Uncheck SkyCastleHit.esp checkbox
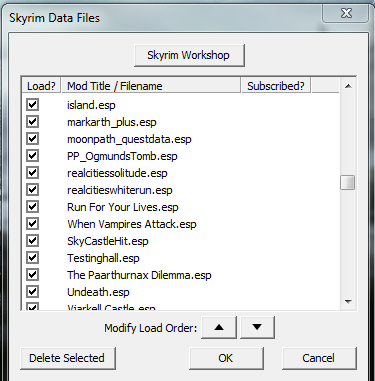The width and height of the screenshot is (375, 381). coord(33,241)
